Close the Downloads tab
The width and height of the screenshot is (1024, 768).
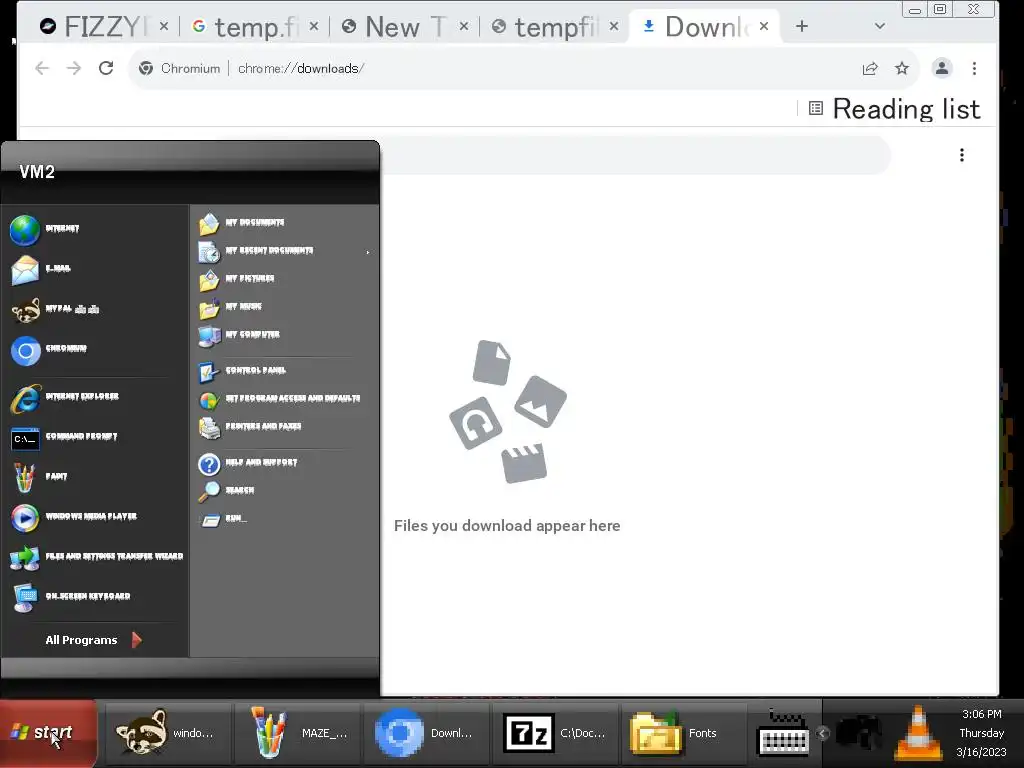[x=764, y=26]
